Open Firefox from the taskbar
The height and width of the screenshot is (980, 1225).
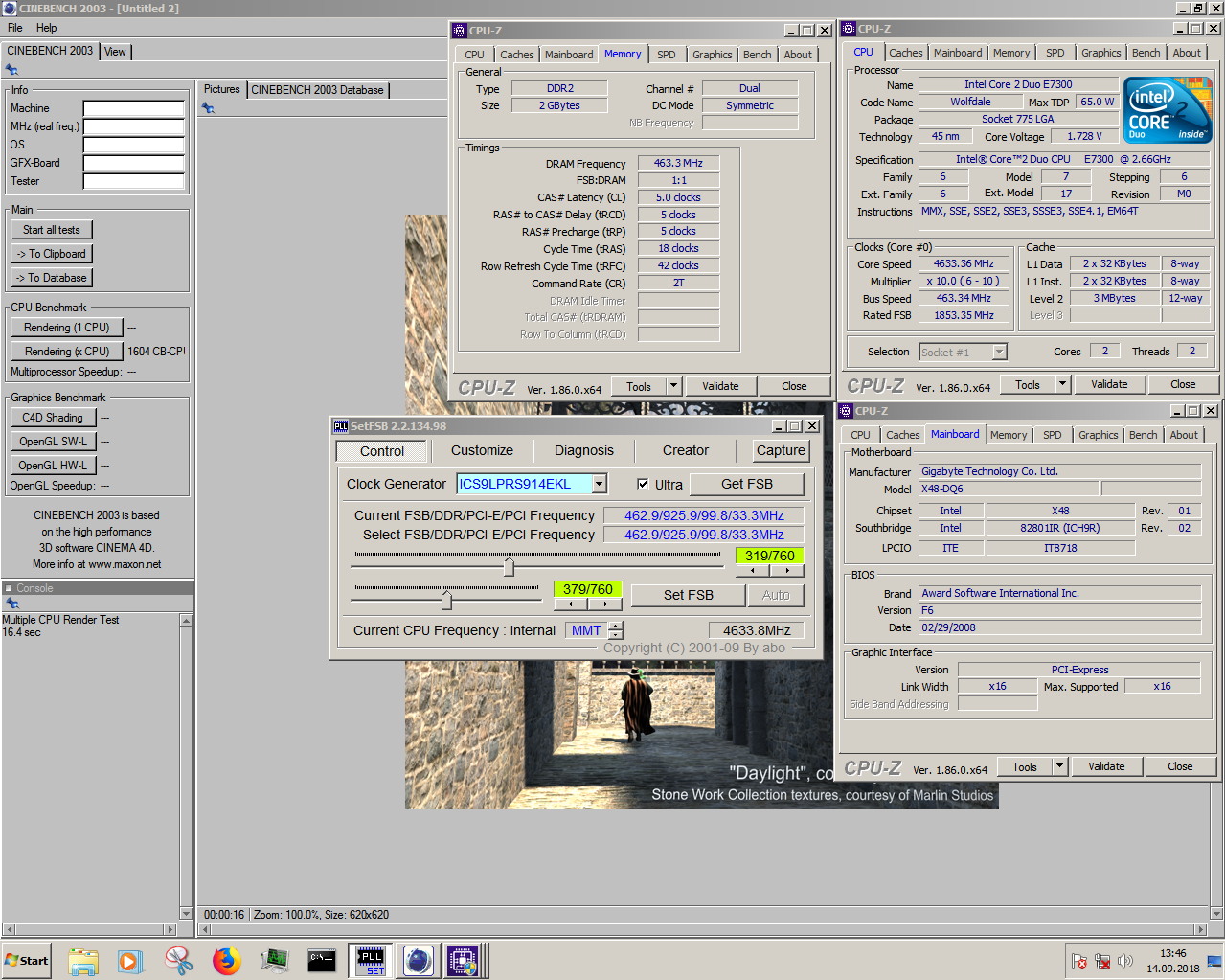(x=226, y=961)
